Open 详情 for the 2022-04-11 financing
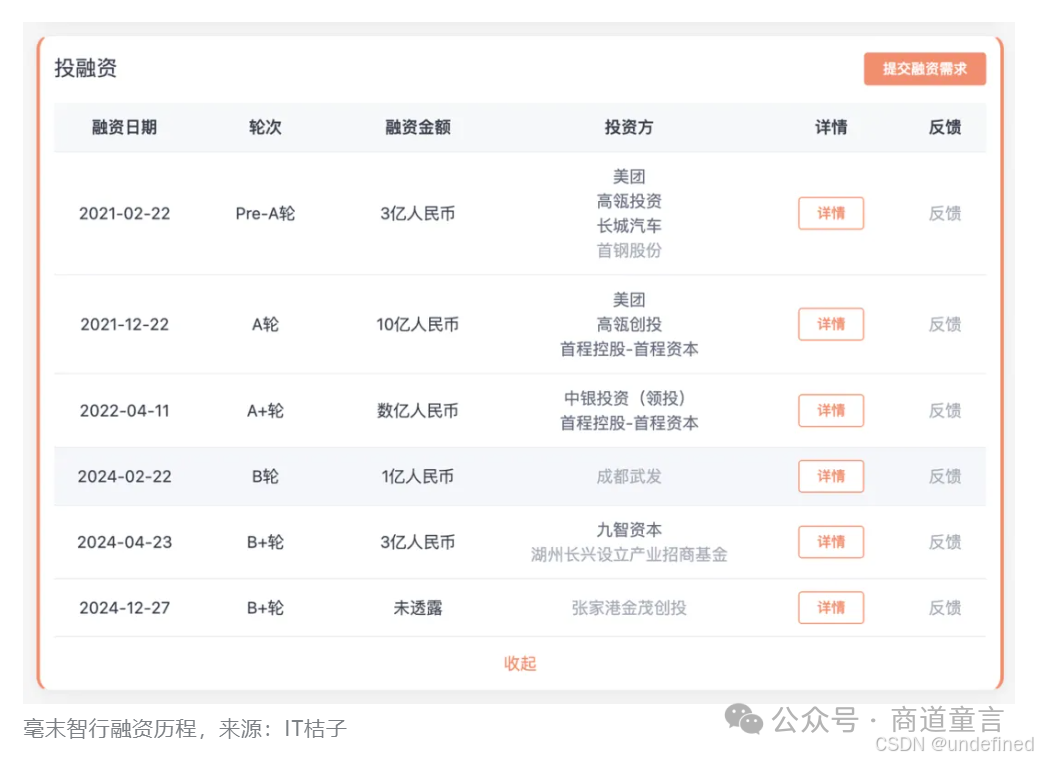 tap(831, 410)
